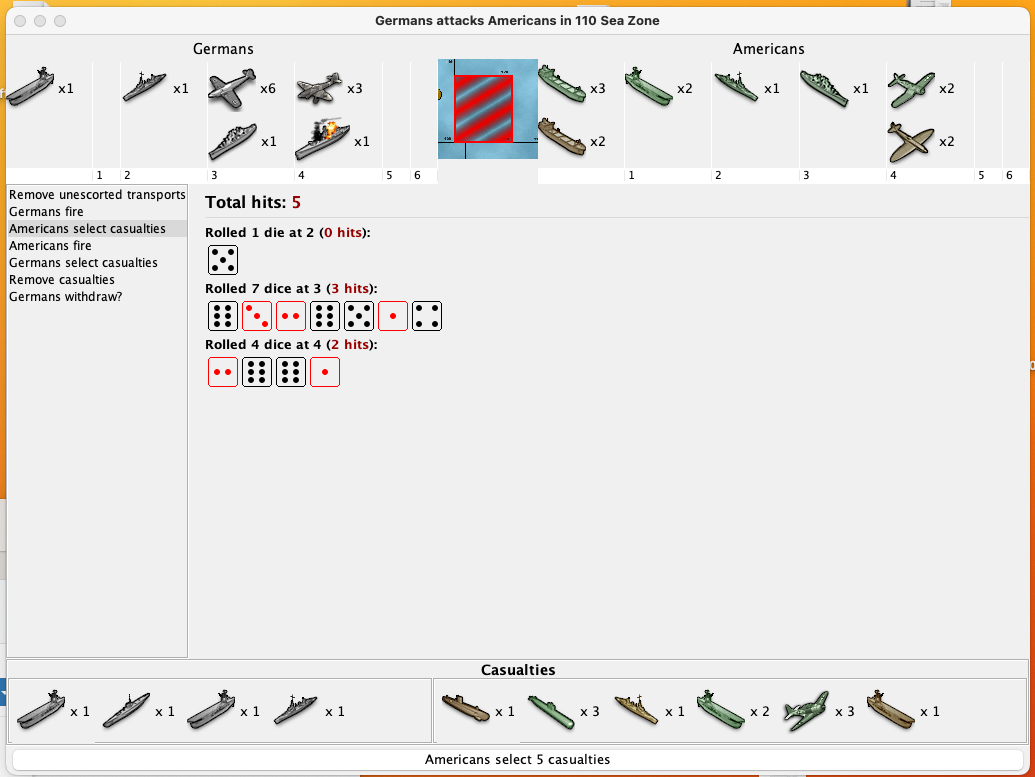Click 'Germans withdraw?' in the steps list
This screenshot has height=777, width=1035.
coord(65,297)
